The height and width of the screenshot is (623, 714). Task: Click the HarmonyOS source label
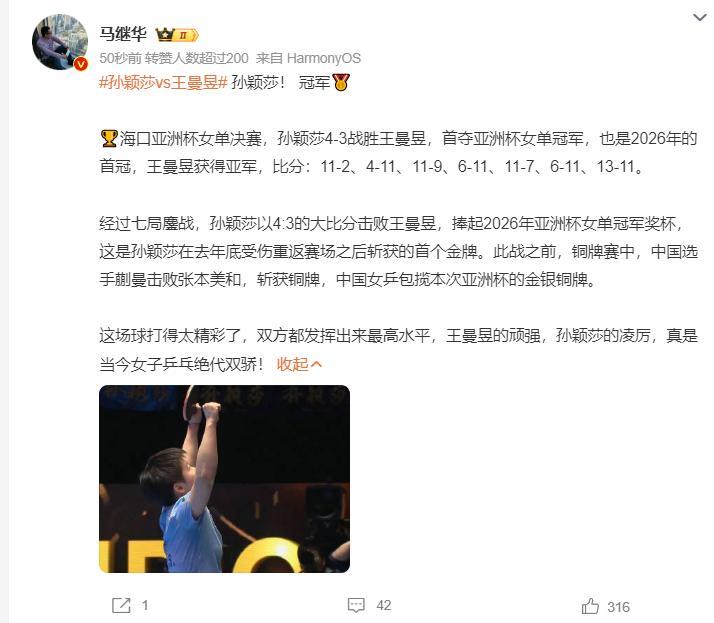pos(324,58)
